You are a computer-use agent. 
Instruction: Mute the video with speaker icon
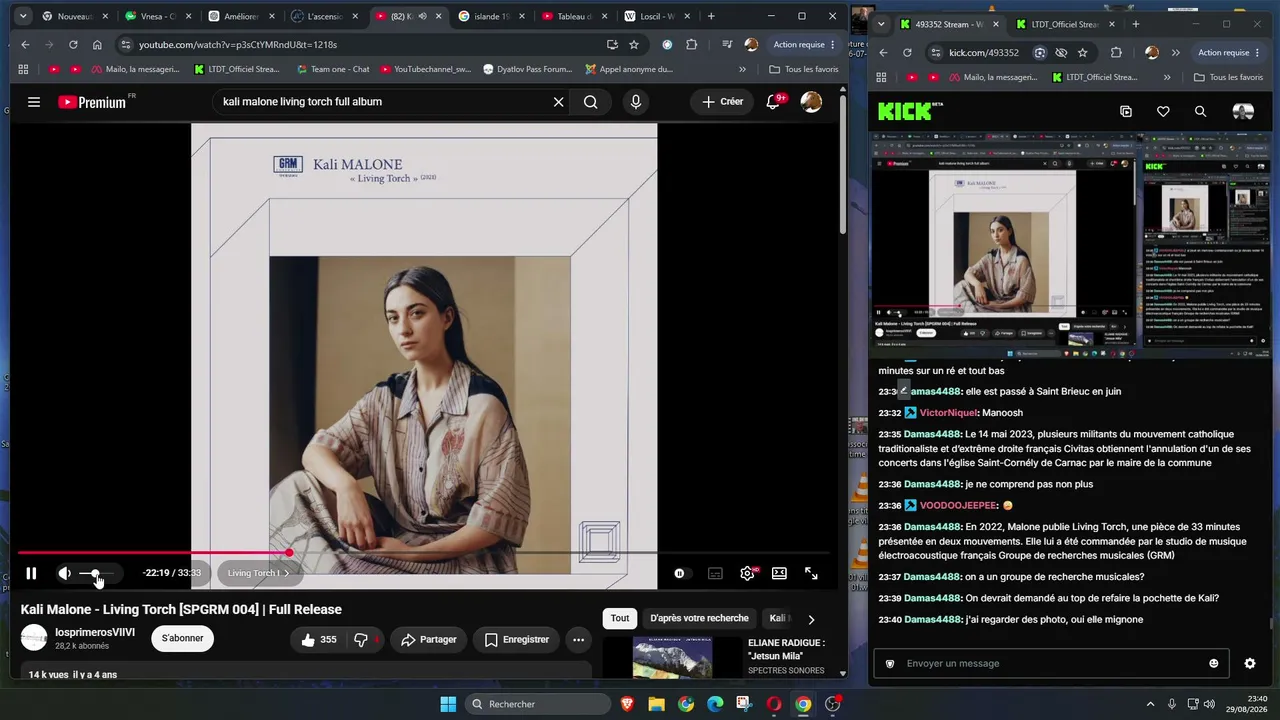(64, 573)
